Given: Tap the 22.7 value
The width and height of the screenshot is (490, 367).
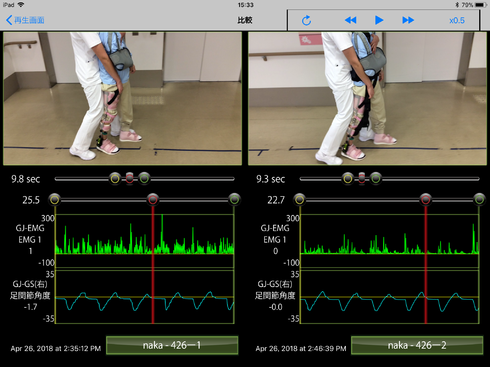Looking at the screenshot, I should (276, 200).
